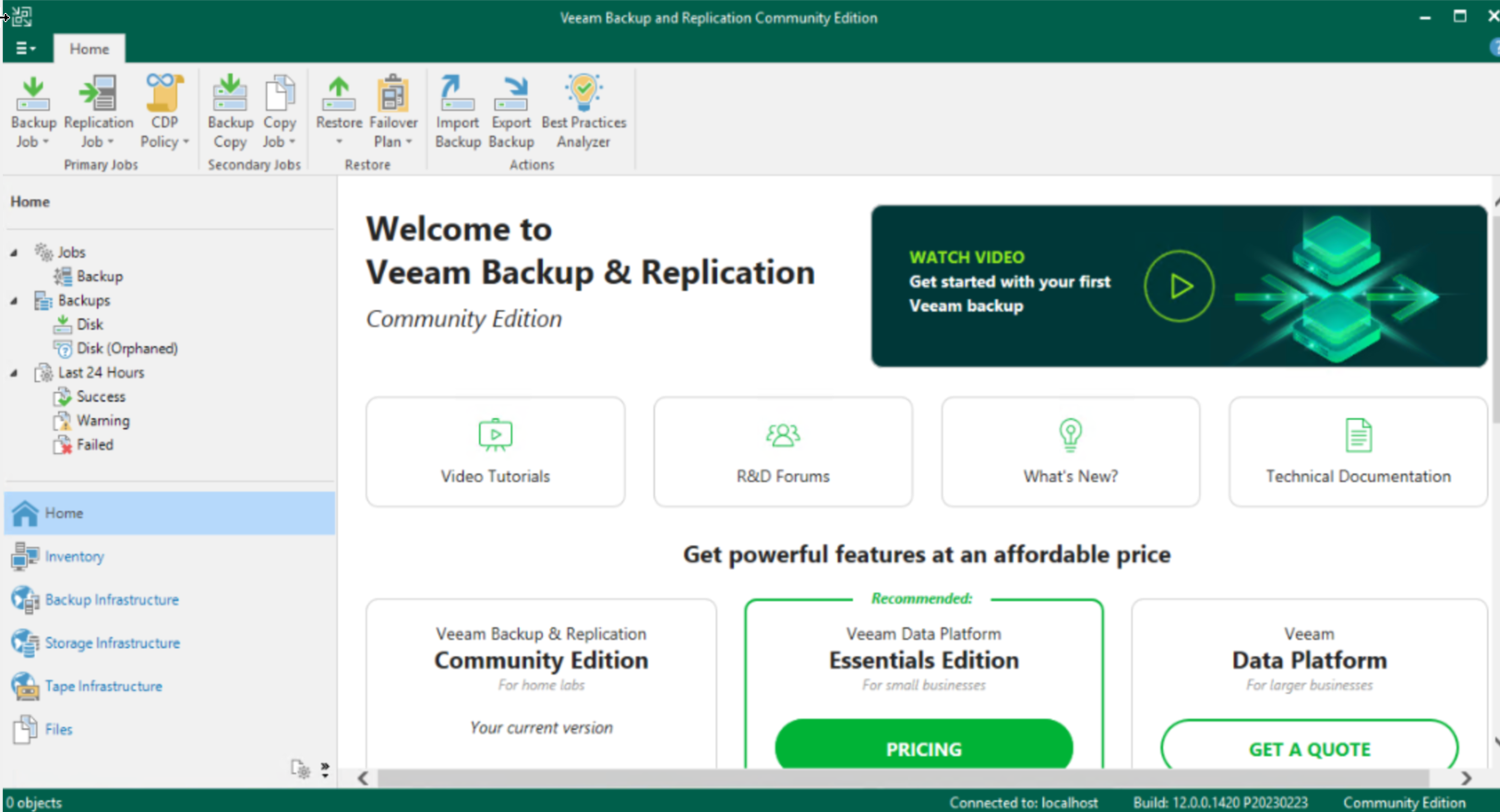Viewport: 1500px width, 812px height.
Task: Select Failed under Last 24 Hours
Action: coord(83,444)
